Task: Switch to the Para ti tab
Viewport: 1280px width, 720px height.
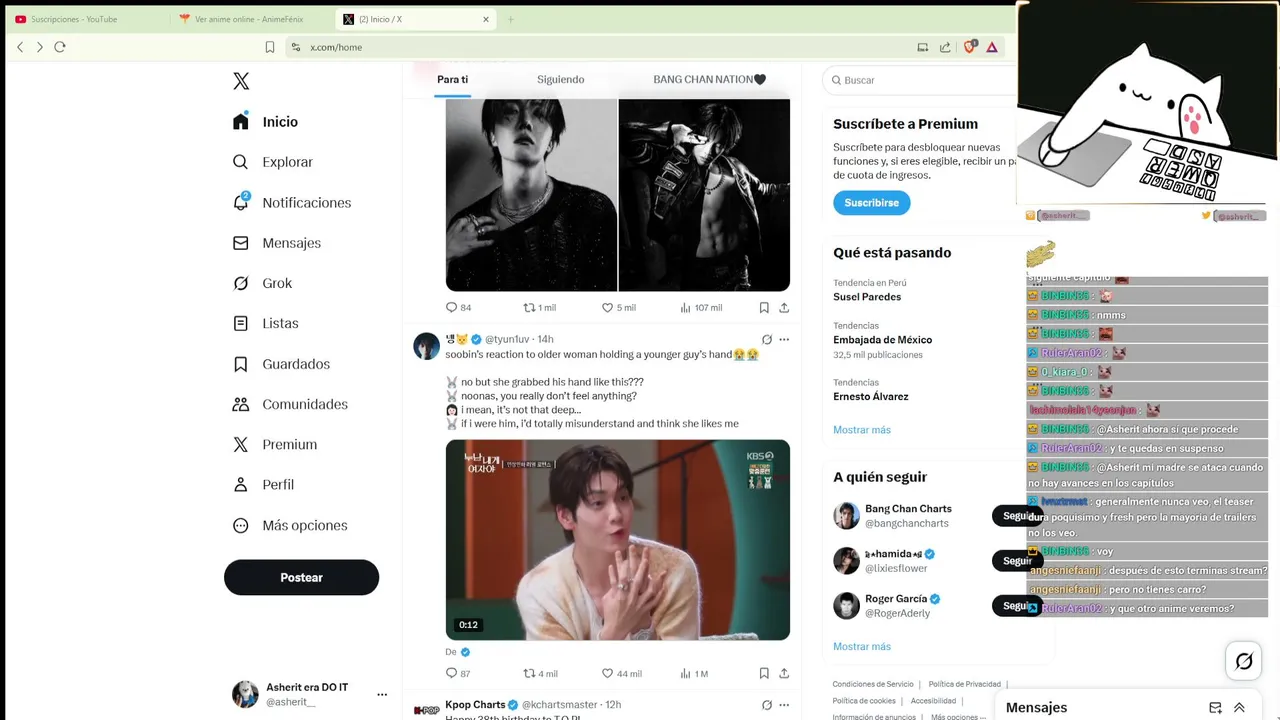Action: click(452, 79)
